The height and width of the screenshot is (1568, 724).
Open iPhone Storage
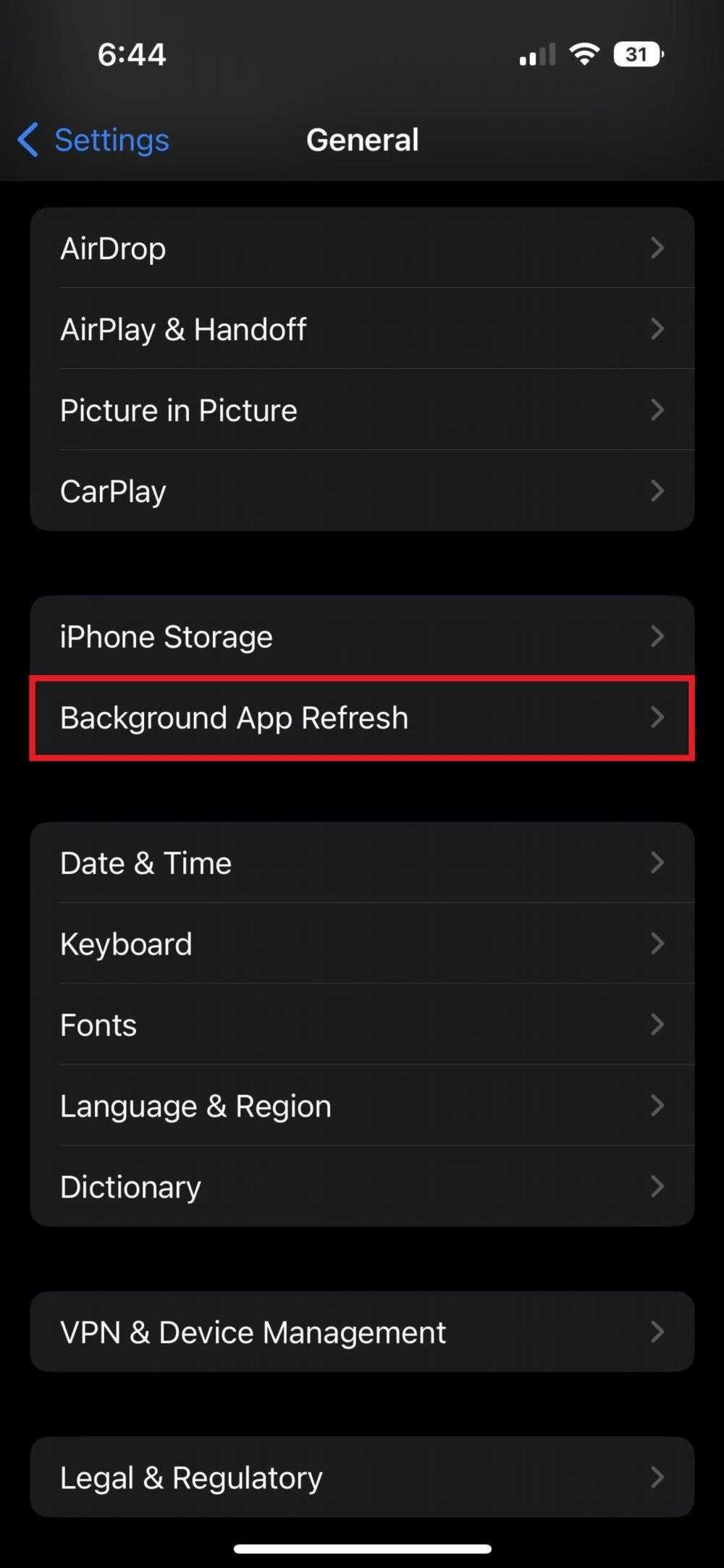point(362,637)
